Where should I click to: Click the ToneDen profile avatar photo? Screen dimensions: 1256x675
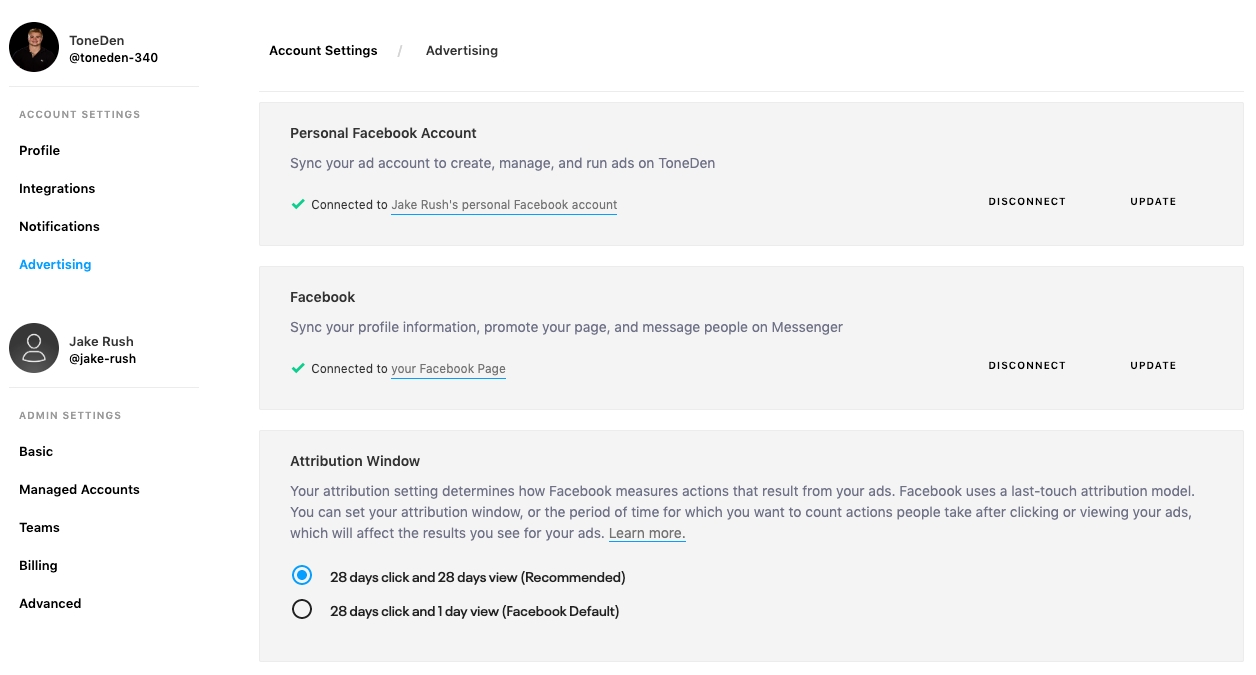pos(34,47)
